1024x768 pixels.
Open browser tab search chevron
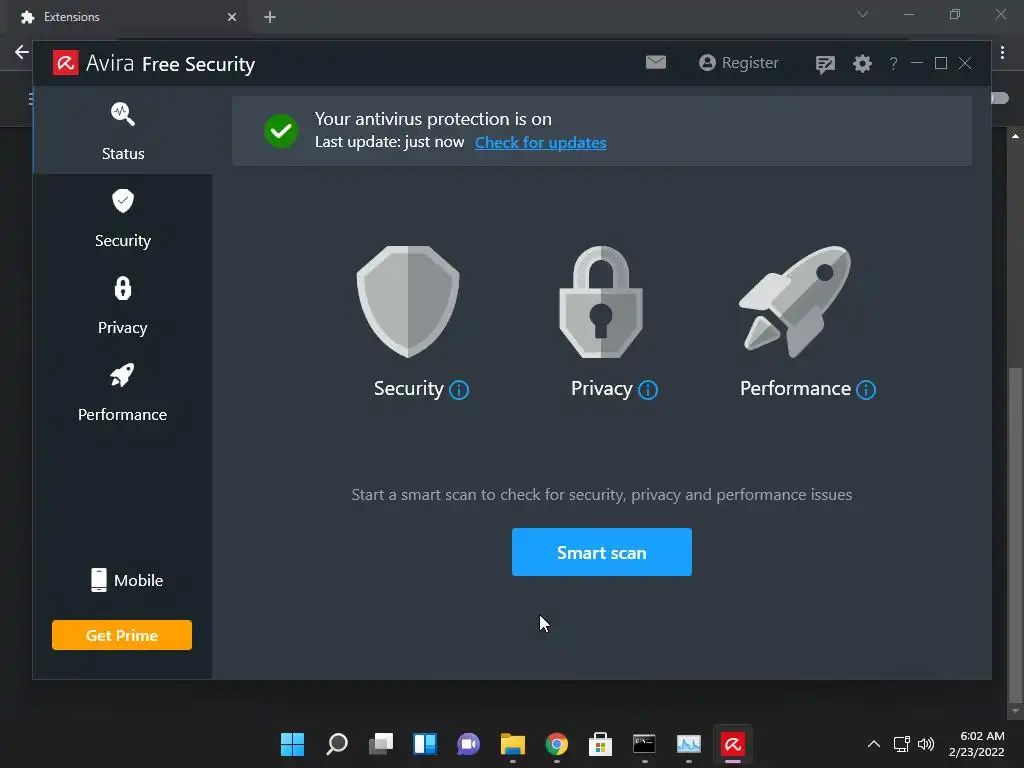coord(863,14)
